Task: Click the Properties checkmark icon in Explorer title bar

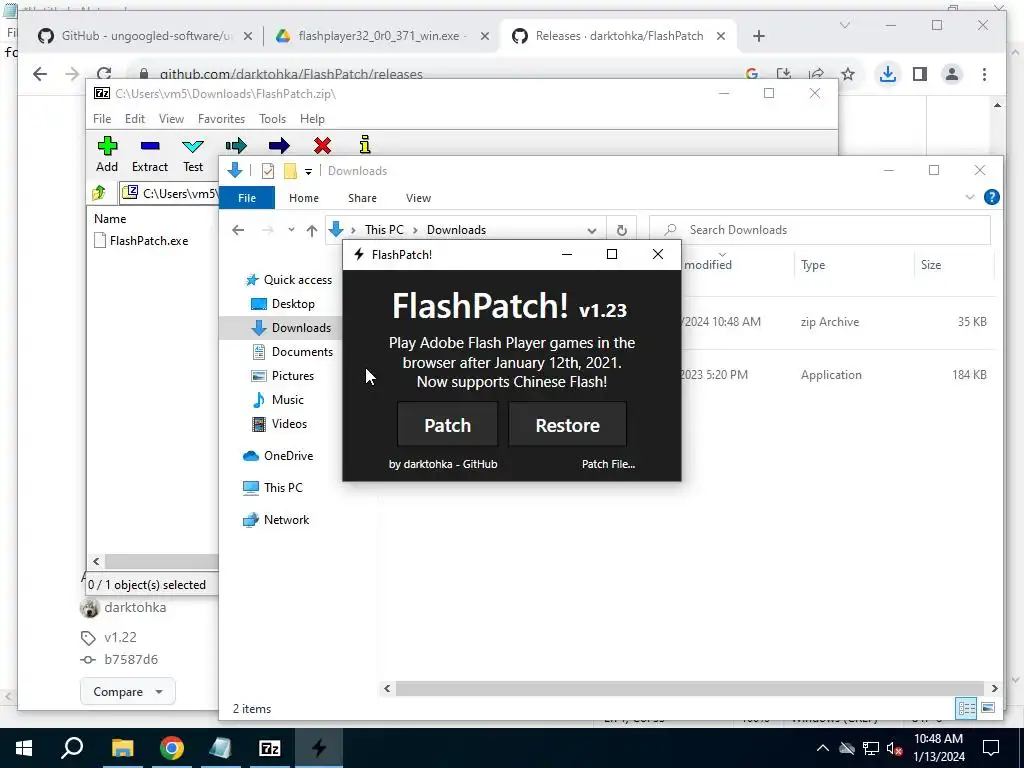Action: (268, 171)
